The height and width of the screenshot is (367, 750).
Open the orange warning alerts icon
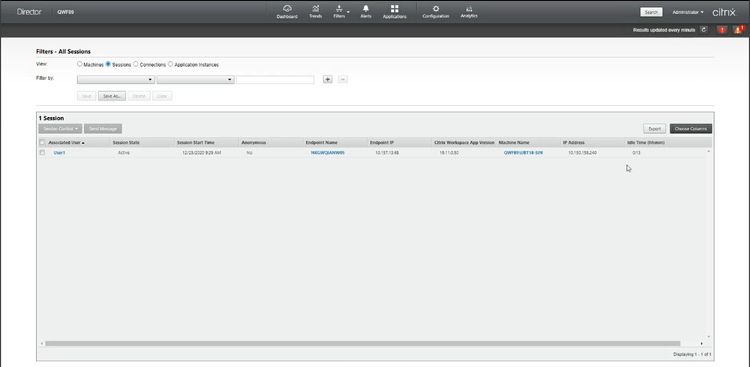(738, 30)
